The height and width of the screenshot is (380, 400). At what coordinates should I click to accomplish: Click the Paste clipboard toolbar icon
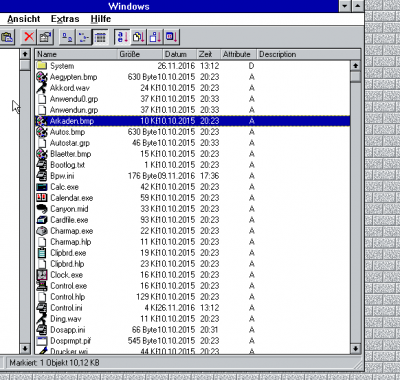pyautogui.click(x=7, y=37)
